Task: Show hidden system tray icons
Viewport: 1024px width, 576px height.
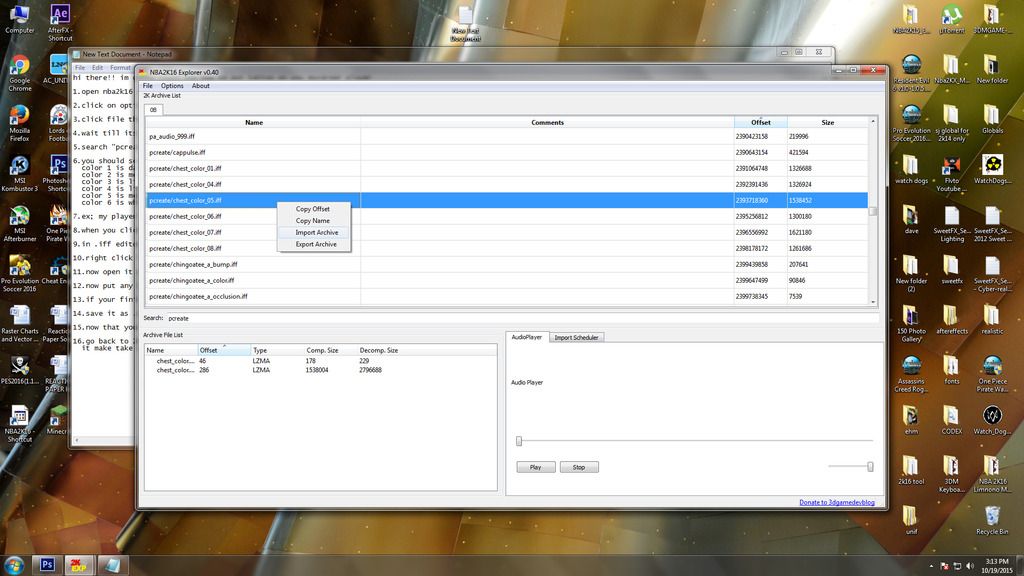Action: click(x=931, y=566)
